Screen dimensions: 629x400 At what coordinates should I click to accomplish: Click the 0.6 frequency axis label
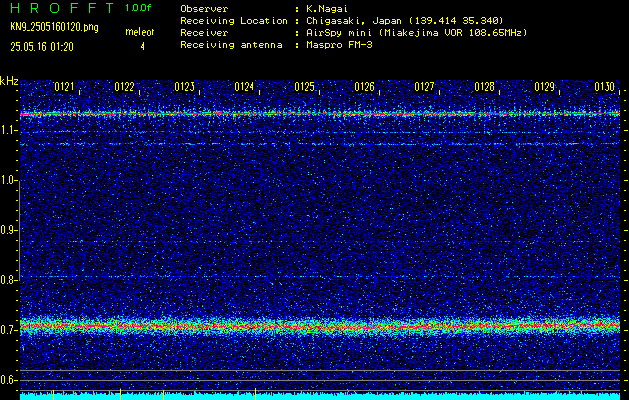(6, 380)
